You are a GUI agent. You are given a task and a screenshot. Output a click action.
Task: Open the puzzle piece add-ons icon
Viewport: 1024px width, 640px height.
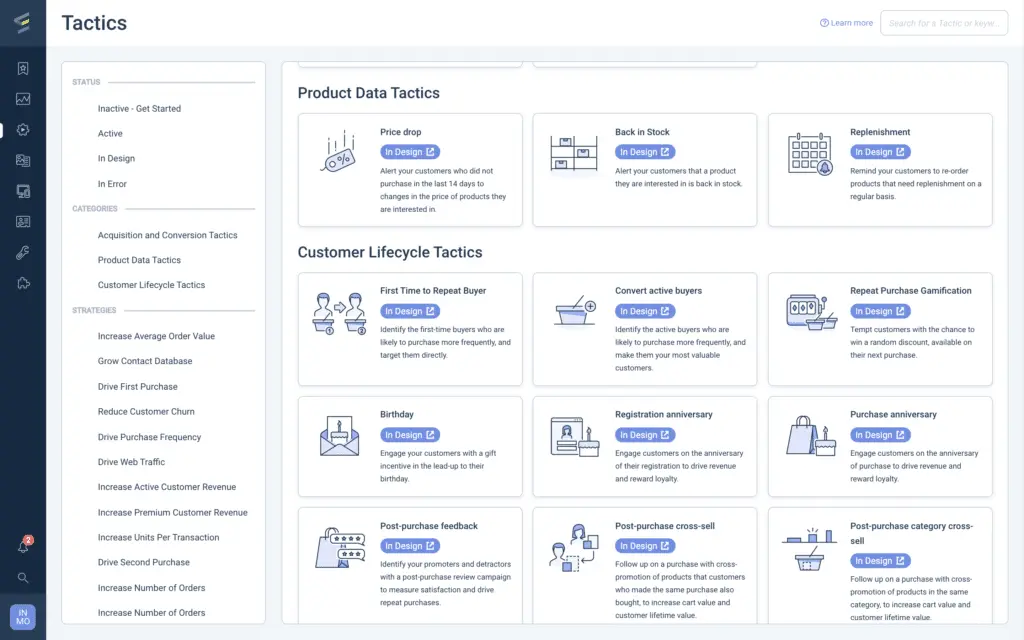point(23,283)
